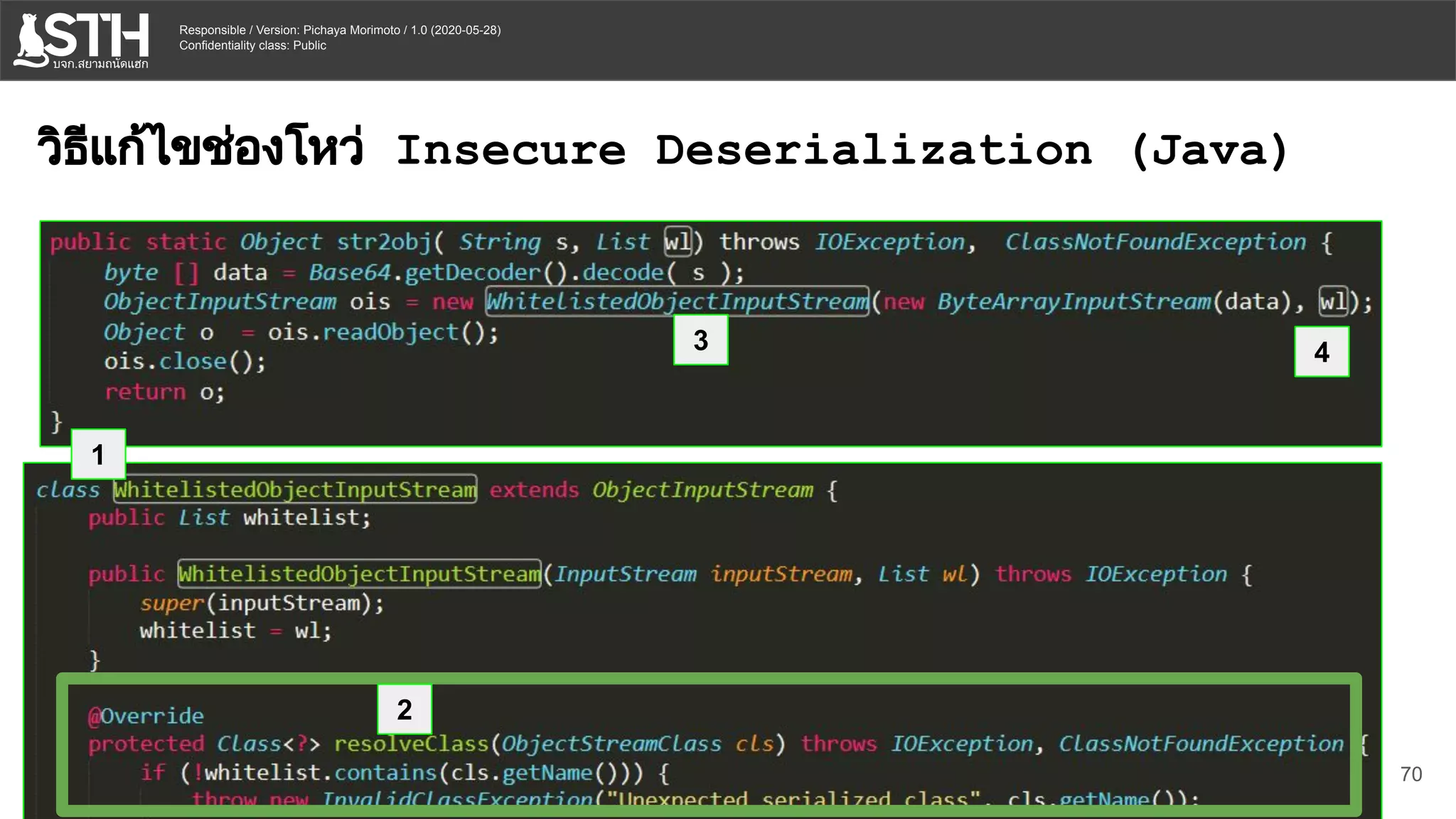Click 'Base64.getDecoder().decode( s );' code

click(x=526, y=273)
